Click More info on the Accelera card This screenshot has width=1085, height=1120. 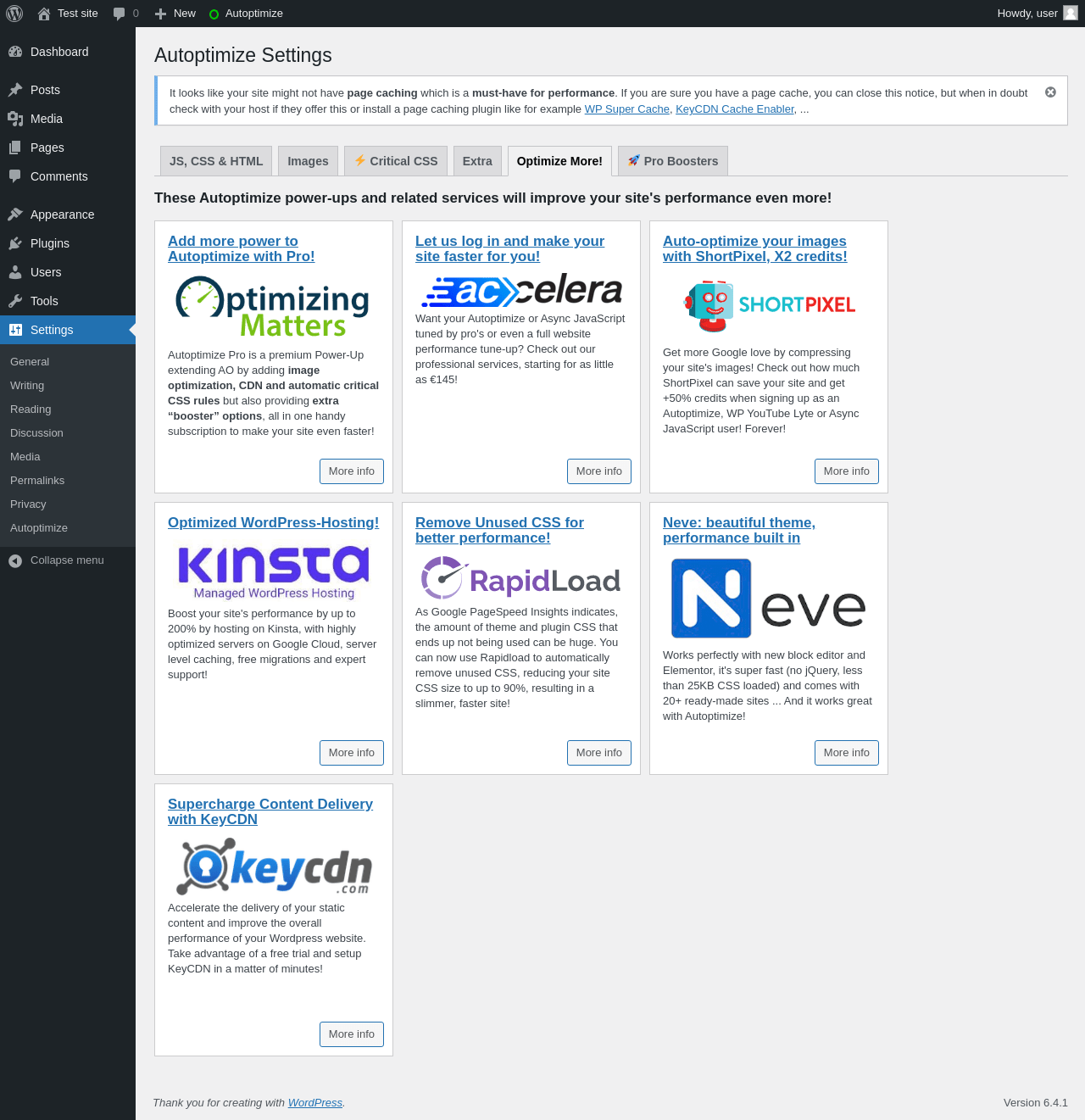[x=599, y=471]
